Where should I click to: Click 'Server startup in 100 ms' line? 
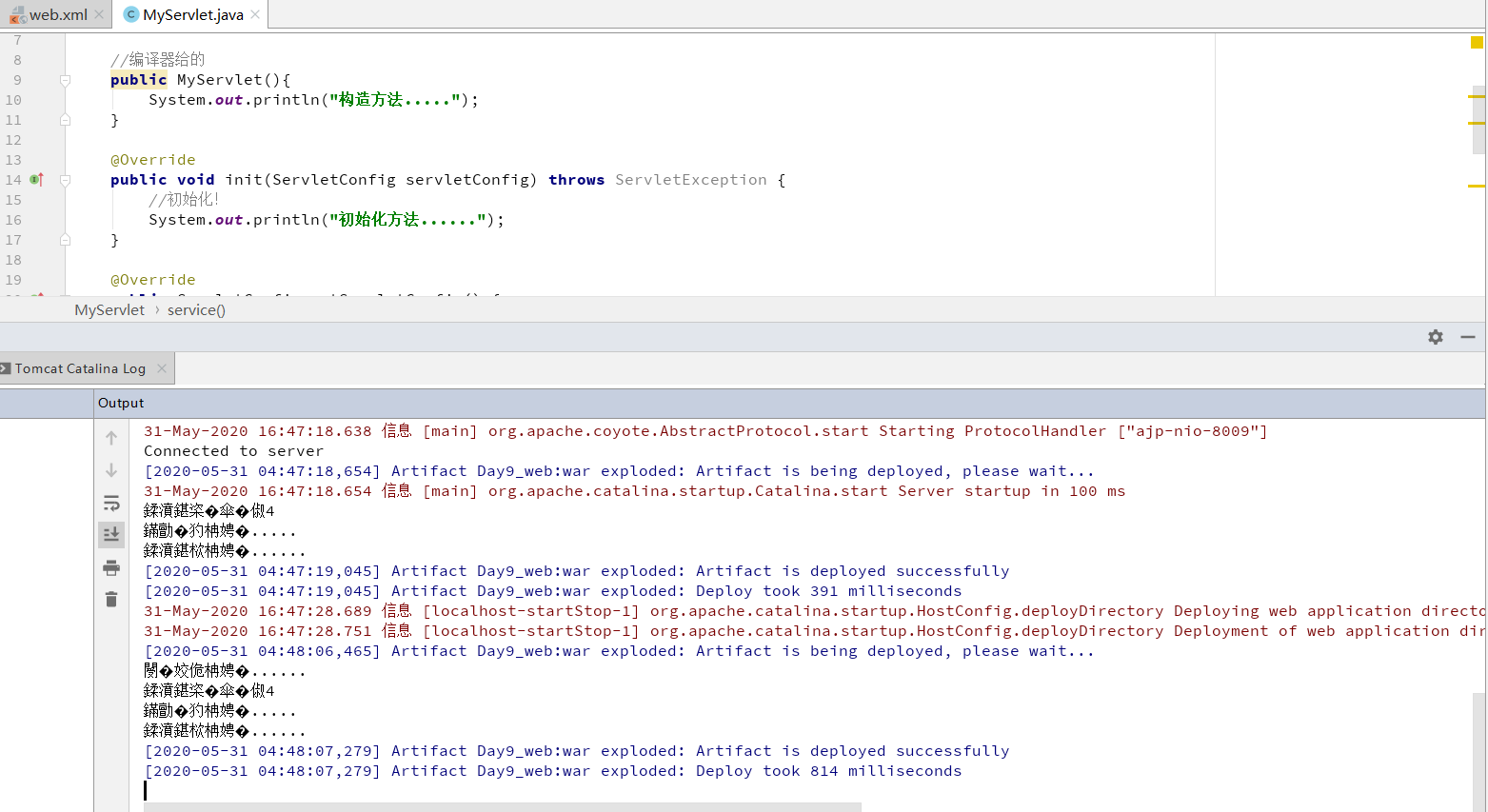tap(635, 491)
